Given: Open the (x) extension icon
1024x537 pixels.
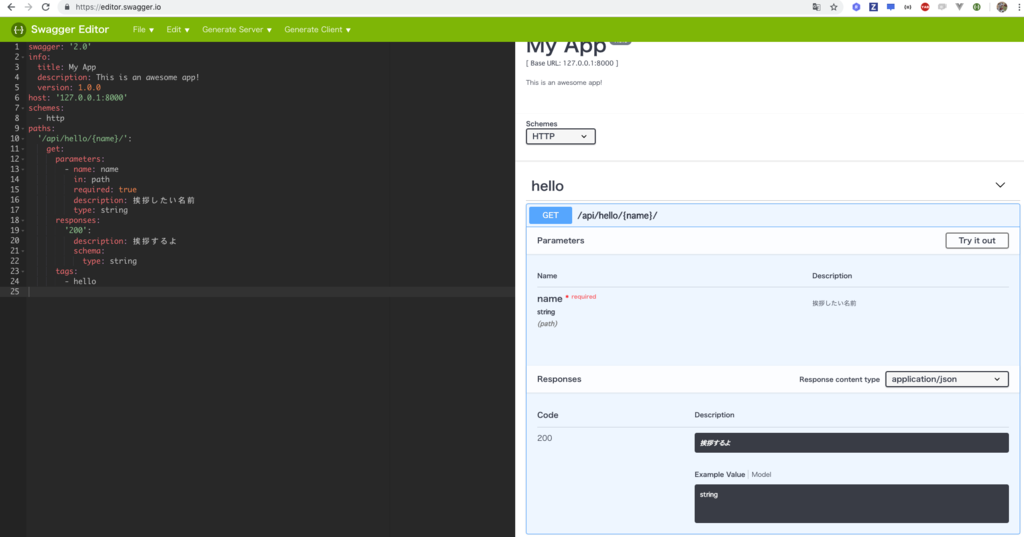Looking at the screenshot, I should click(908, 7).
